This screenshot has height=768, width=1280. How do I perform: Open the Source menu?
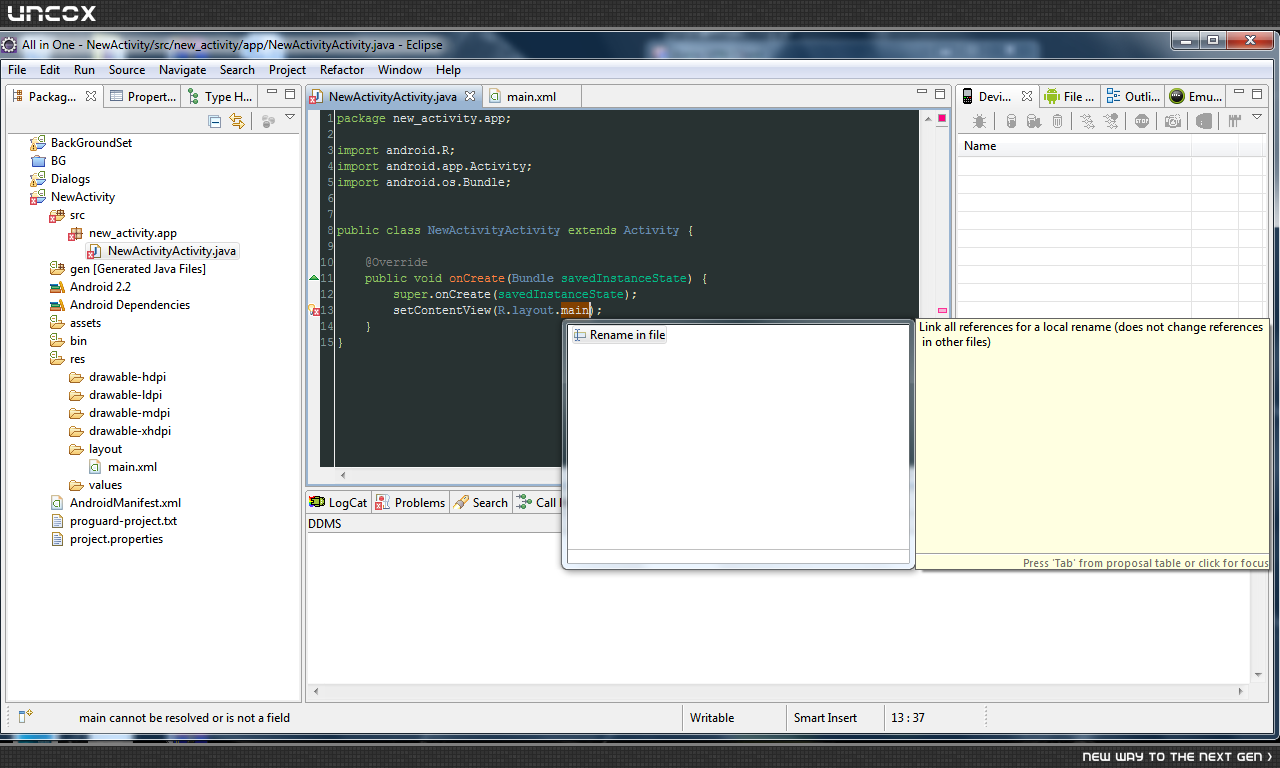coord(127,70)
